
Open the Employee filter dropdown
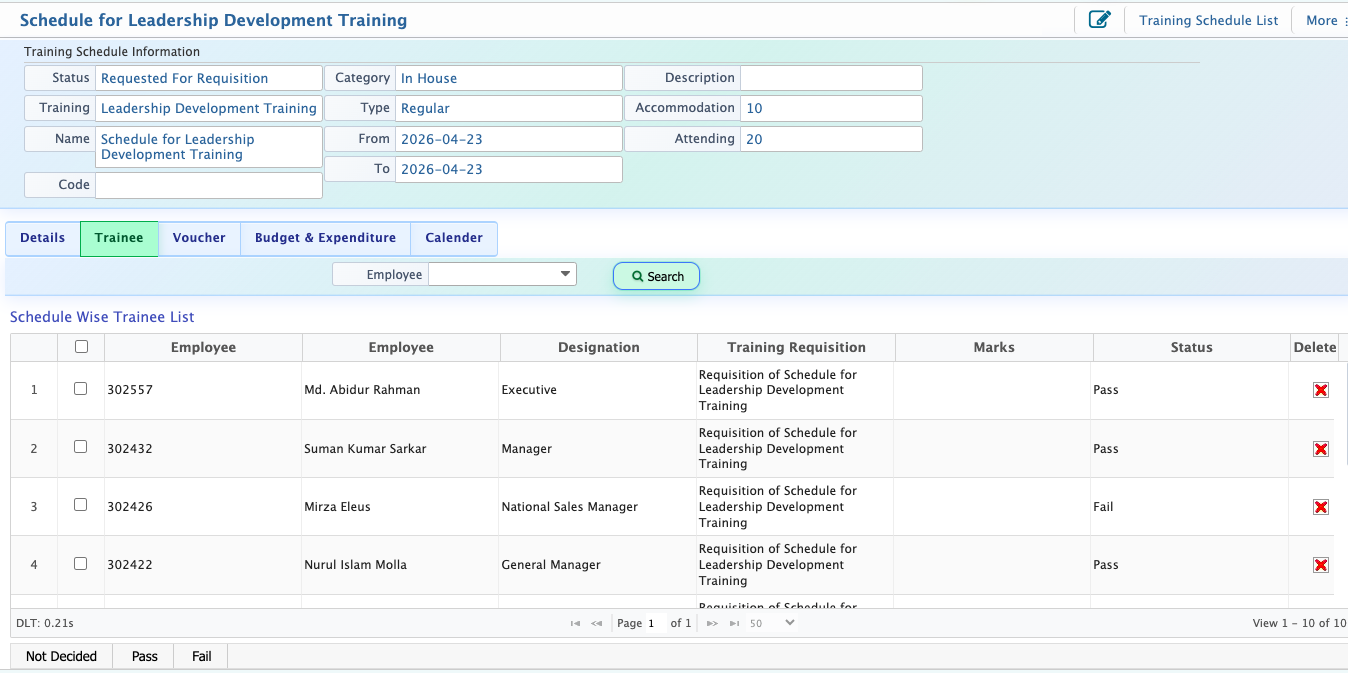[x=502, y=274]
